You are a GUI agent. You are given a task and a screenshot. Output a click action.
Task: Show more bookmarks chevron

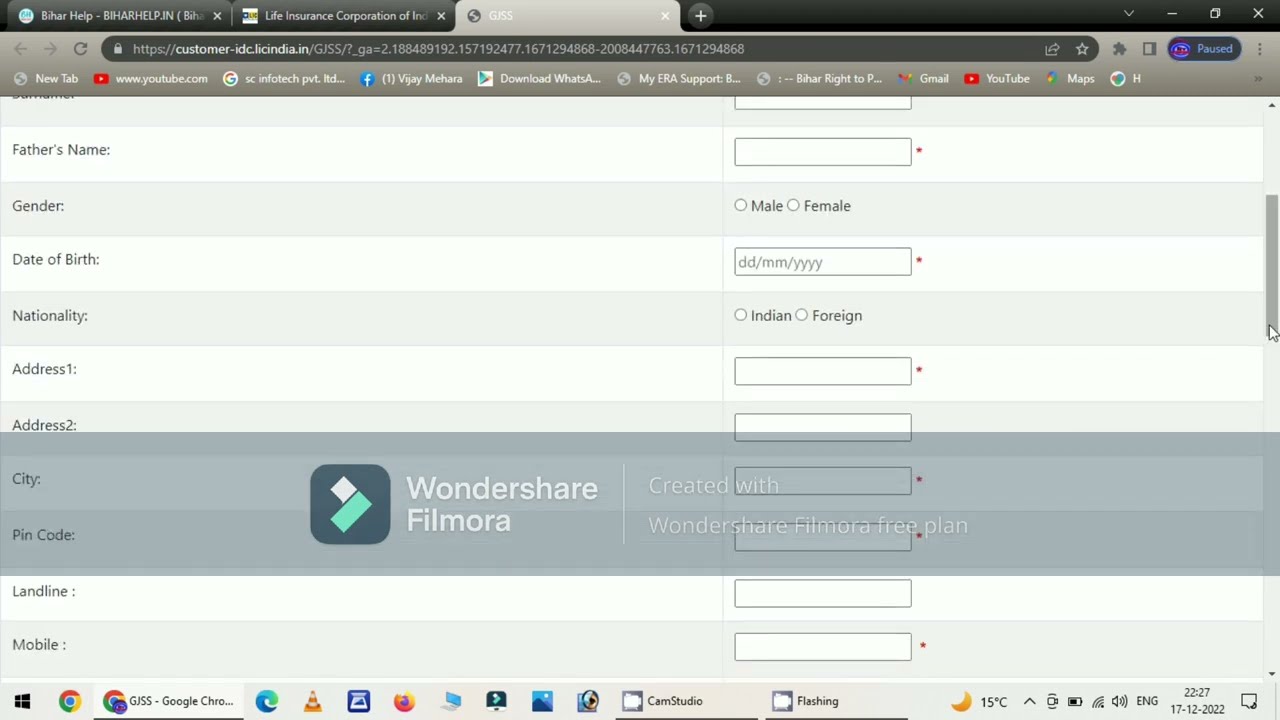click(1258, 78)
